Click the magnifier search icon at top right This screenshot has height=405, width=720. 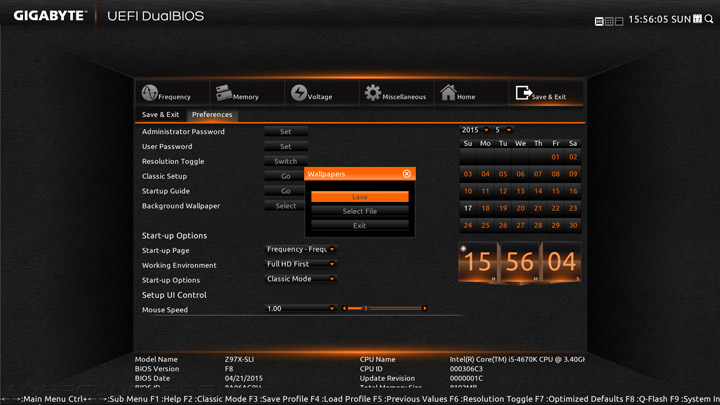709,19
